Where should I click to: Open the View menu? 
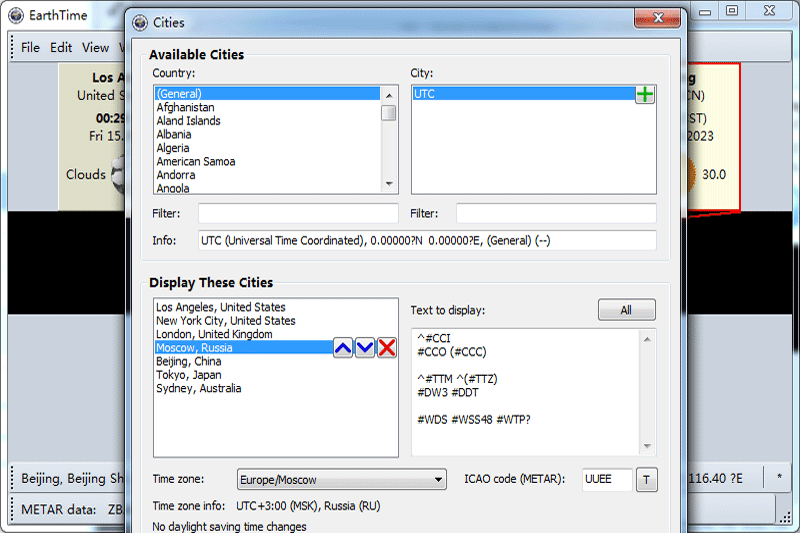pyautogui.click(x=95, y=47)
